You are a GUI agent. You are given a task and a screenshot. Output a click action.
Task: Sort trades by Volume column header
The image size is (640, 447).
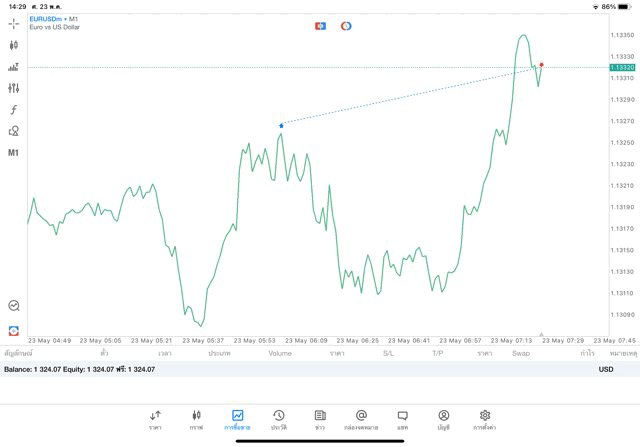click(280, 353)
